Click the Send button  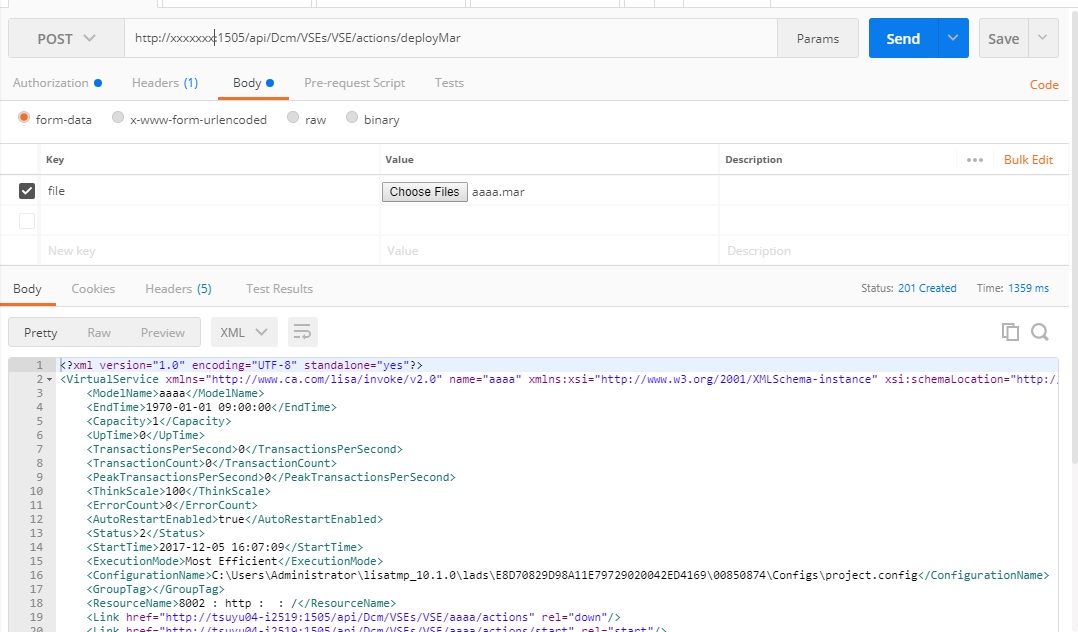(x=903, y=37)
